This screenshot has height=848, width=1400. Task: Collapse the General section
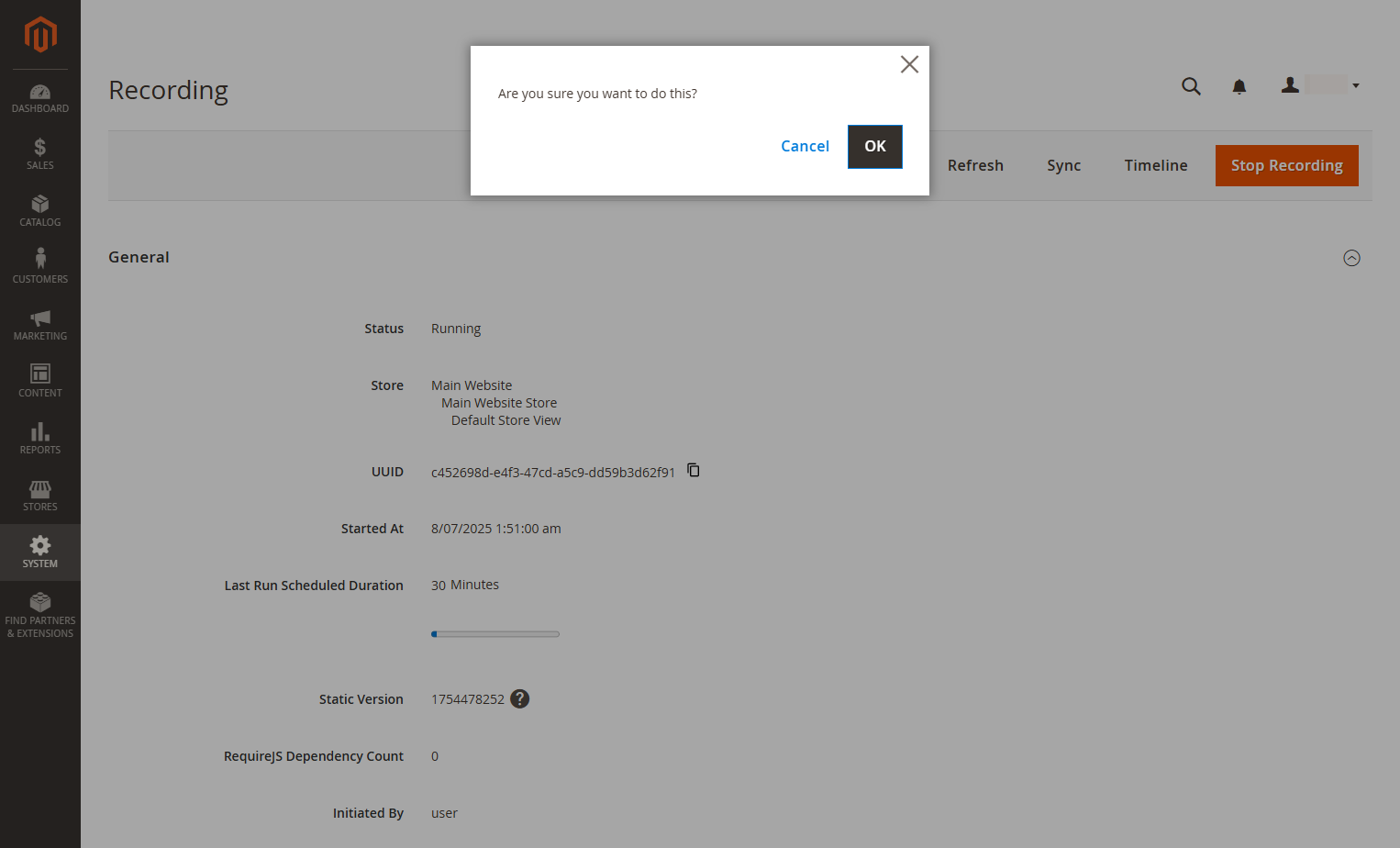pos(1351,258)
